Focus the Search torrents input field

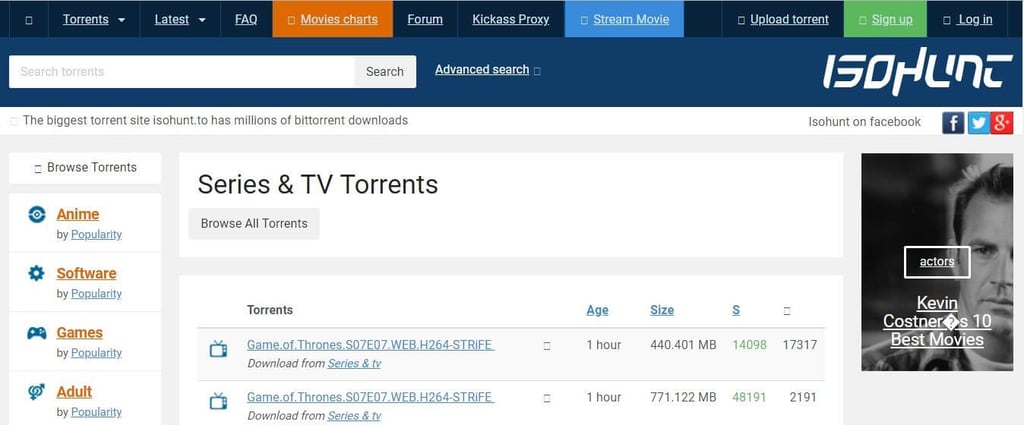[x=182, y=72]
